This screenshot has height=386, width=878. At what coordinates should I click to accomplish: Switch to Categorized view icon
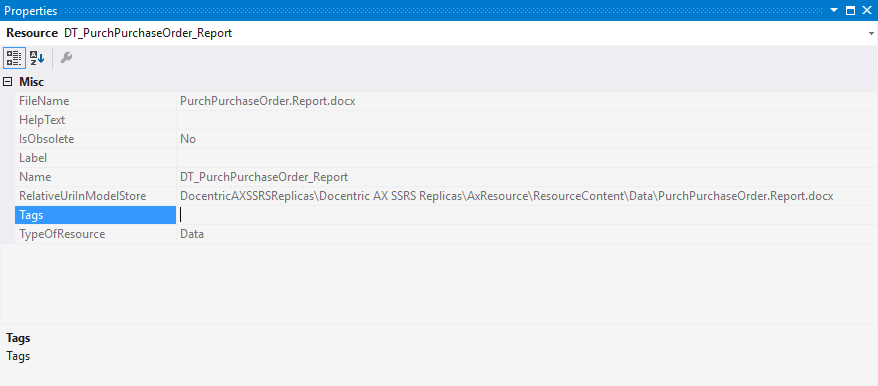click(14, 58)
